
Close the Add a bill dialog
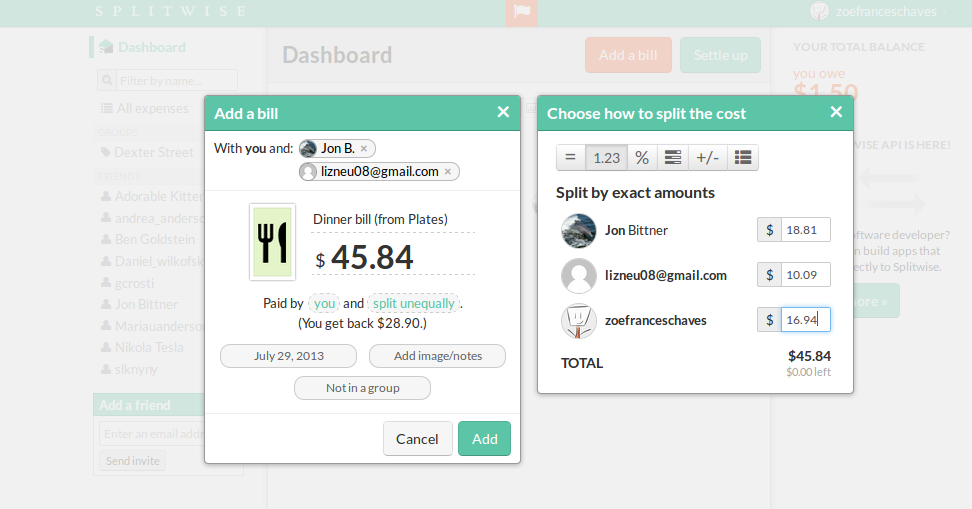[503, 112]
